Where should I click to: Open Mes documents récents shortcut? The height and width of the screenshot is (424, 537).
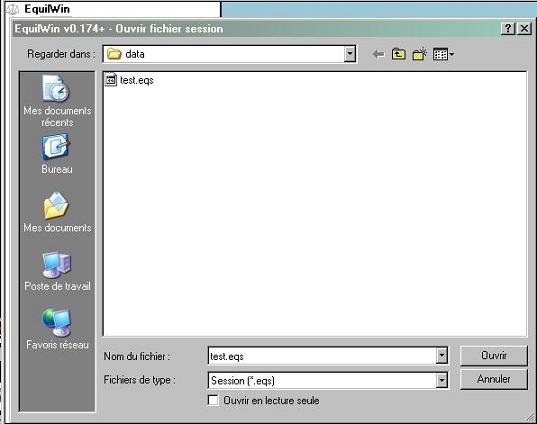pyautogui.click(x=57, y=101)
